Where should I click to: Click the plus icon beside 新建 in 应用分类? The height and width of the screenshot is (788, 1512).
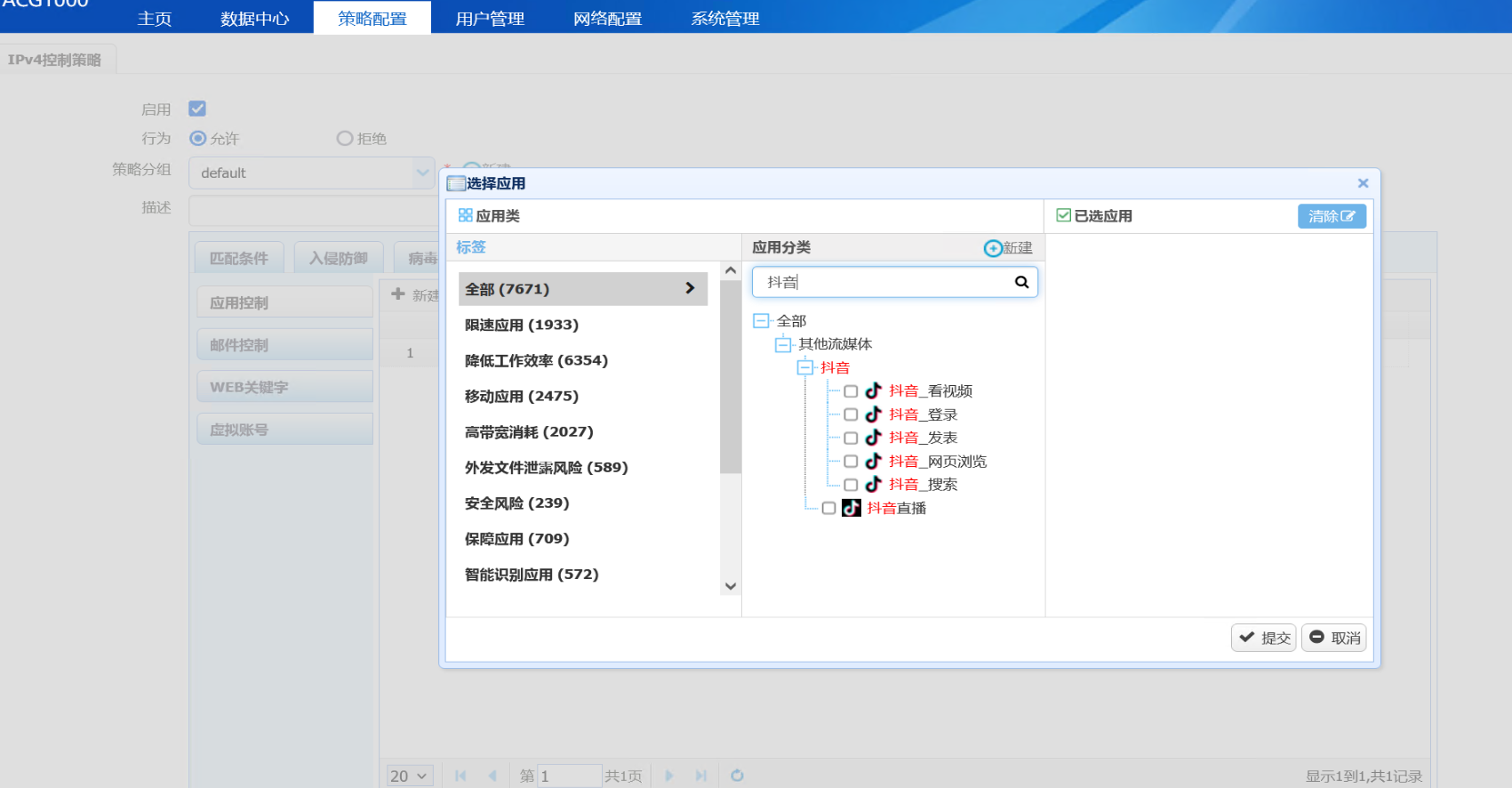pos(992,248)
